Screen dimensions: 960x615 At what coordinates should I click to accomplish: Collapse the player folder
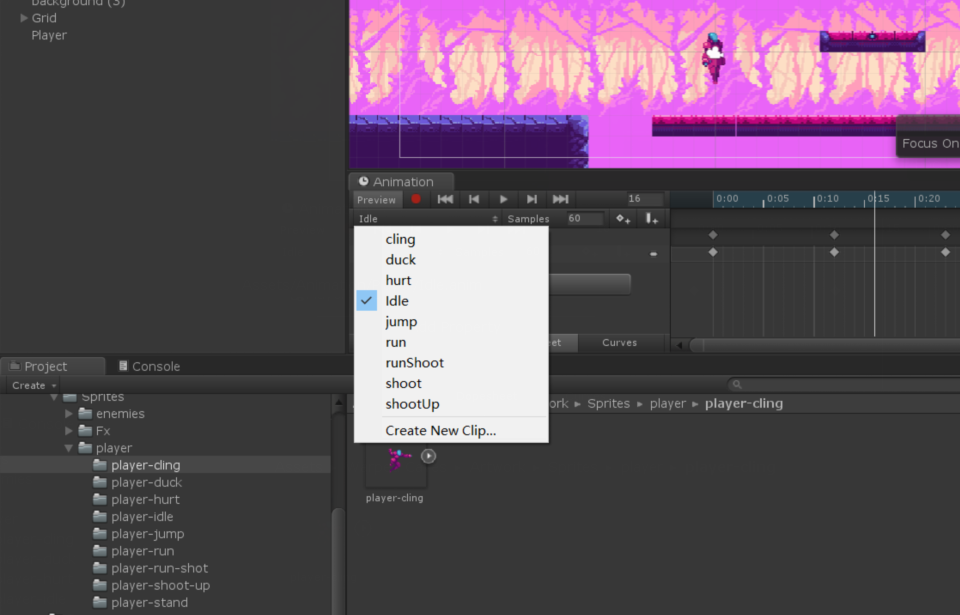[x=68, y=447]
